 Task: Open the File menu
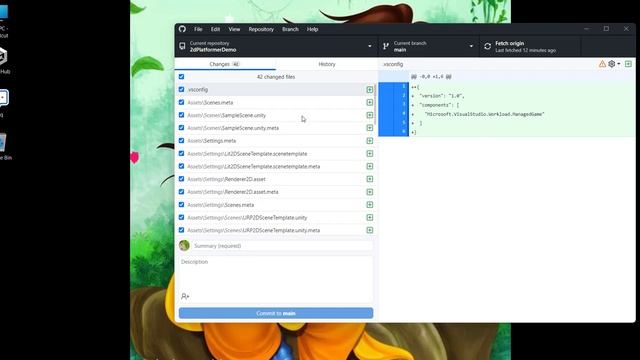coord(198,29)
